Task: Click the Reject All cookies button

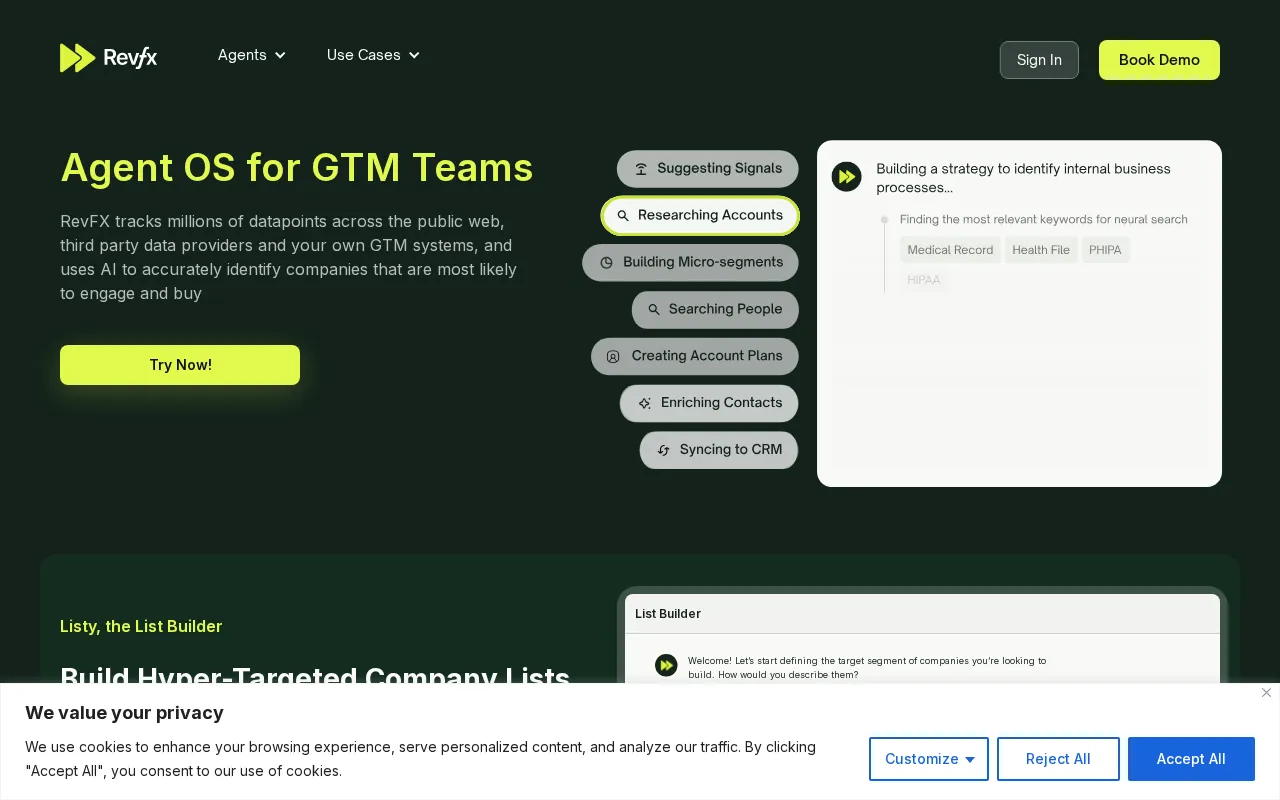Action: 1058,759
